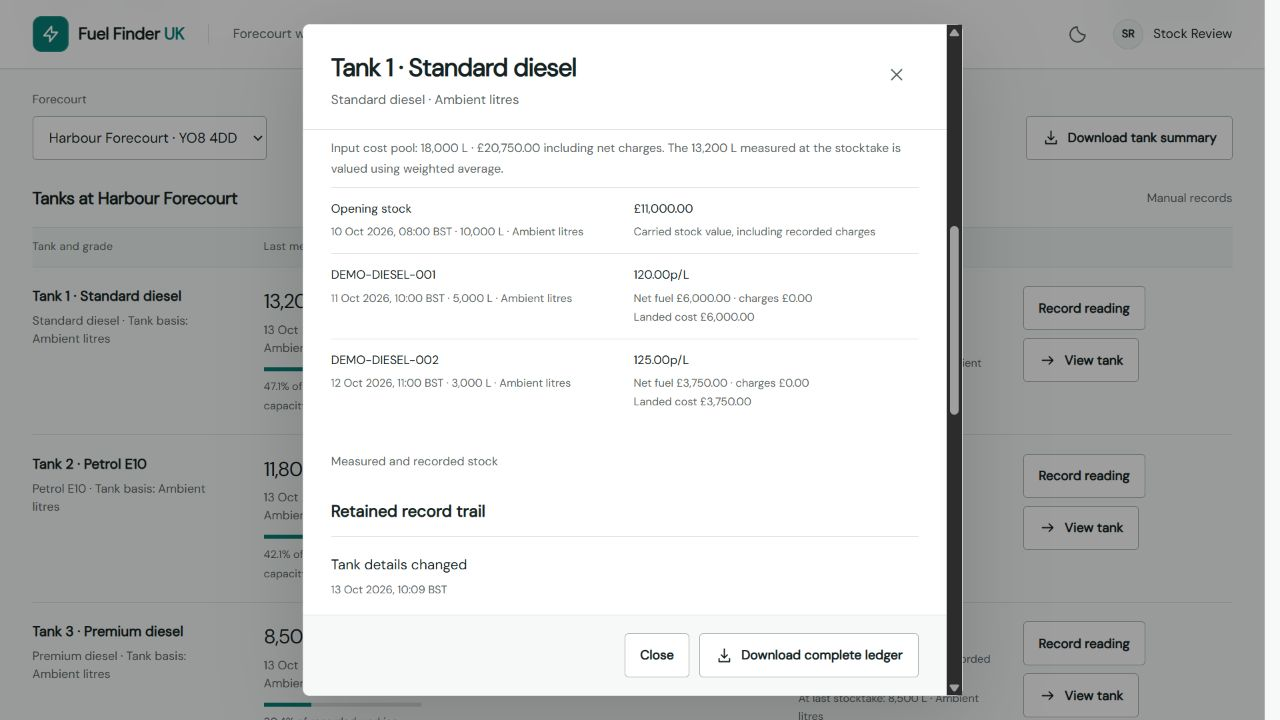
Task: Open the Harbour Forecourt forecourt dropdown
Action: [x=150, y=138]
